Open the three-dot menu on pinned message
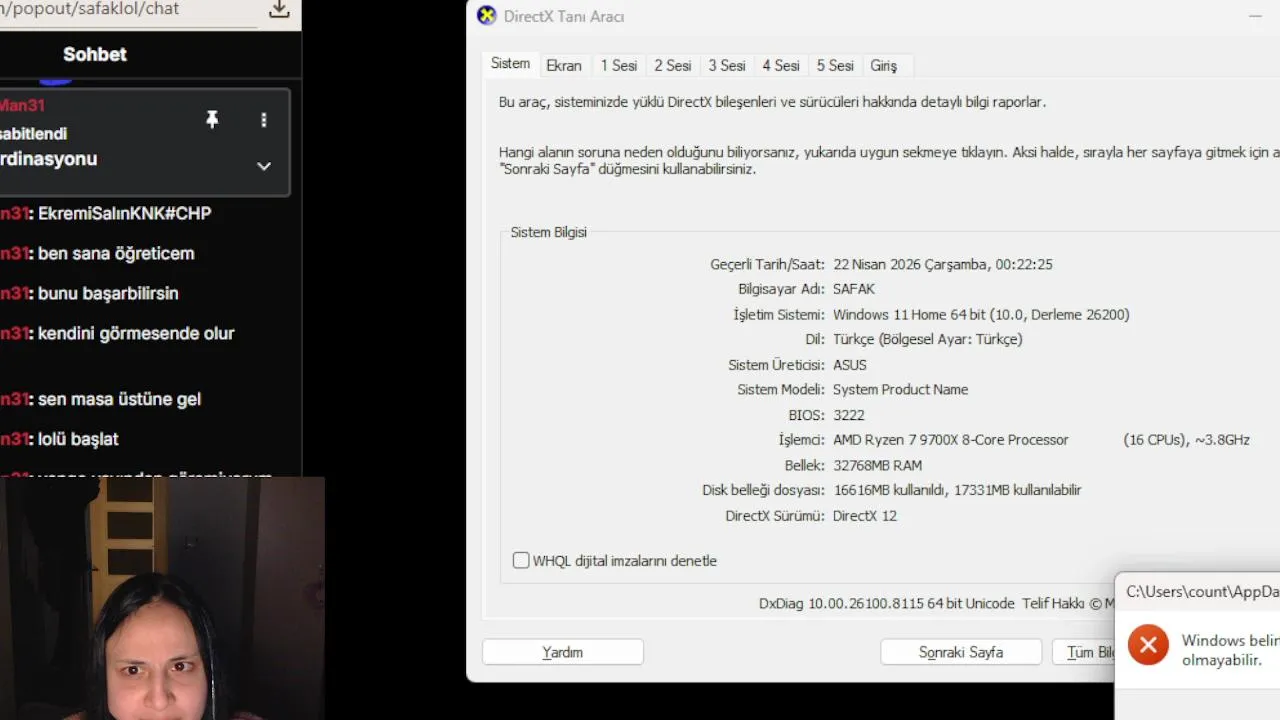The width and height of the screenshot is (1280, 720). point(264,120)
